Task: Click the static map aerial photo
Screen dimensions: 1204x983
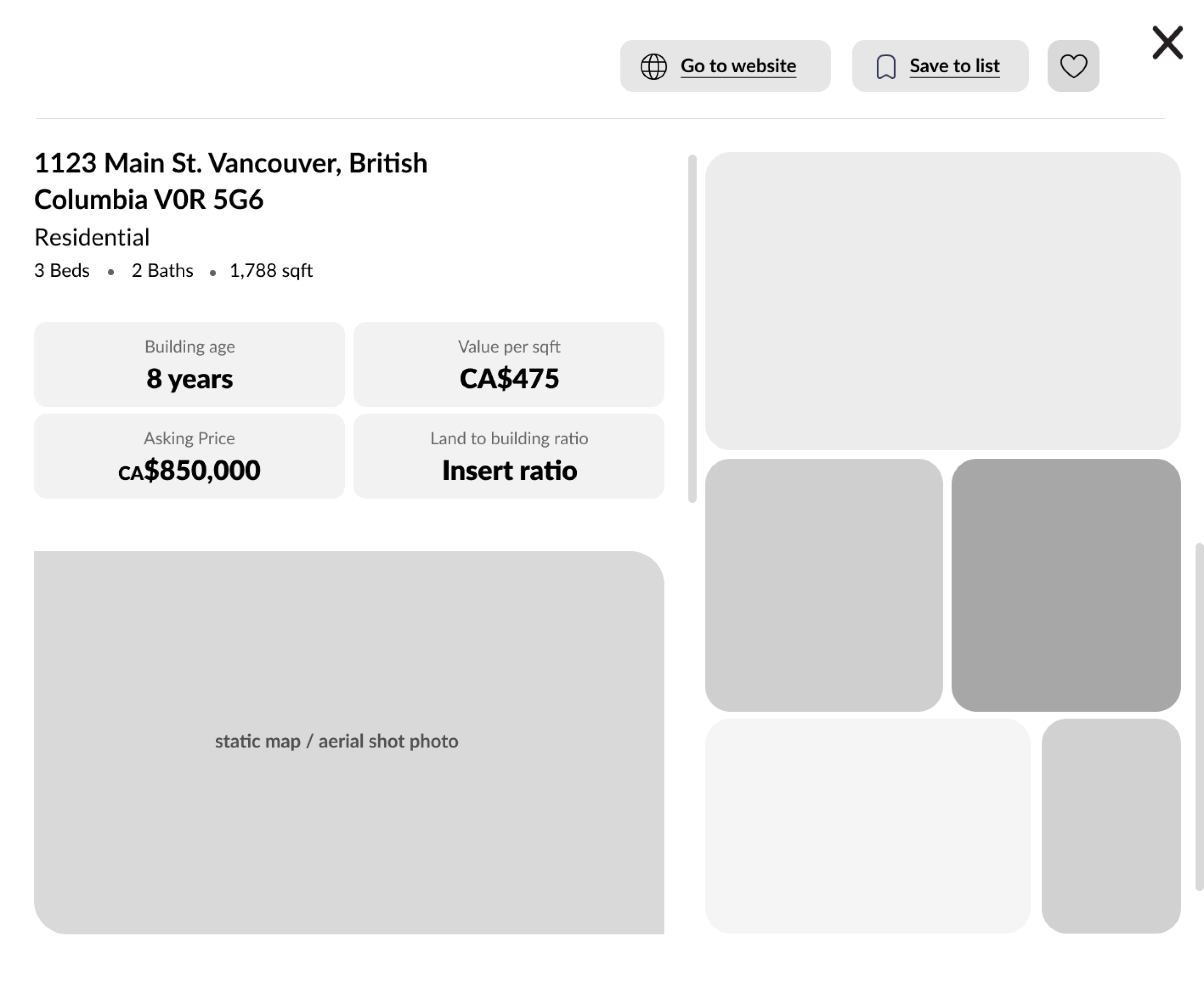Action: [x=349, y=742]
